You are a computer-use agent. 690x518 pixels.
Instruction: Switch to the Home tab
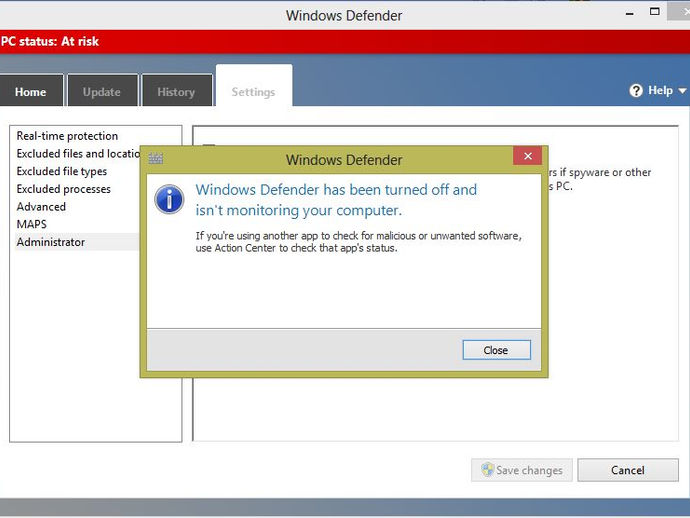coord(30,92)
